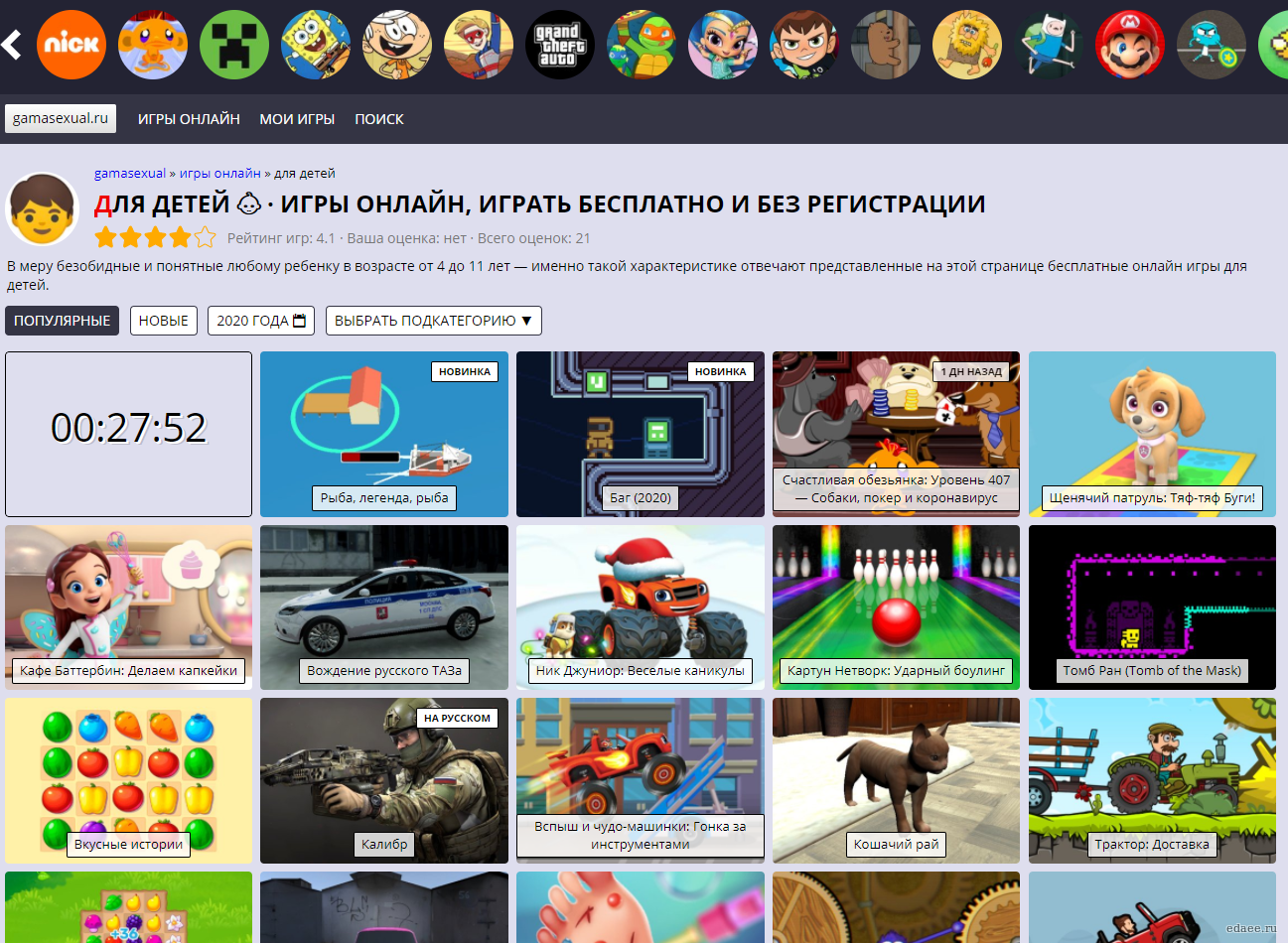Click the Всего оценок: 21 text
Viewport: 1288px width, 943px height.
[534, 238]
